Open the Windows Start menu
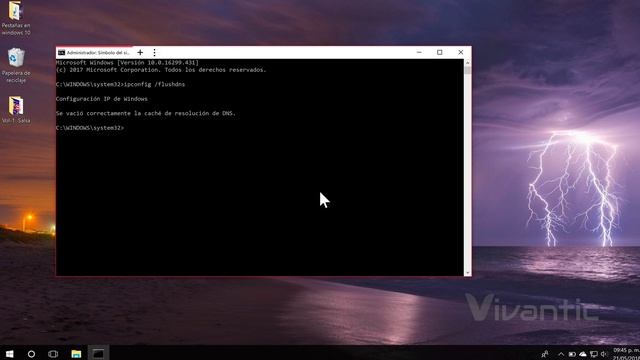Image resolution: width=640 pixels, height=360 pixels. (9, 353)
